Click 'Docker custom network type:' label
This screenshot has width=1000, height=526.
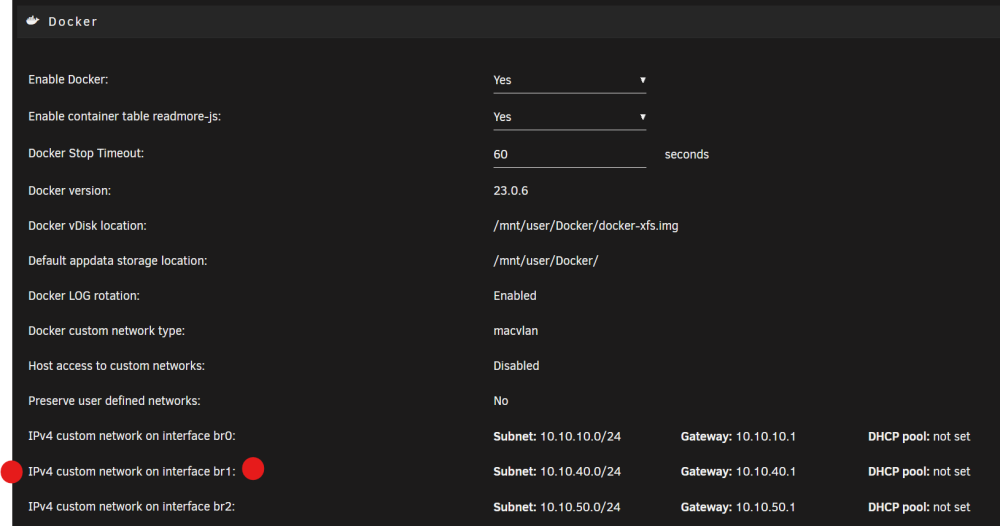[x=107, y=331]
